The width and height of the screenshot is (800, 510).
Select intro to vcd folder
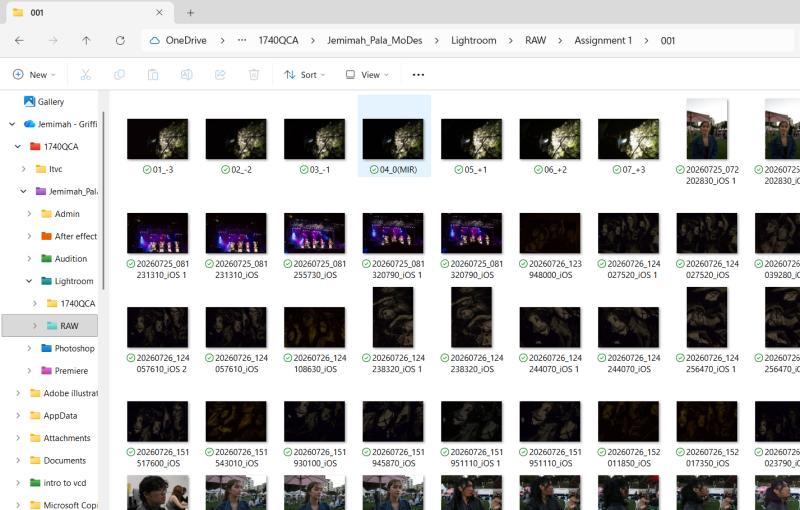65,483
